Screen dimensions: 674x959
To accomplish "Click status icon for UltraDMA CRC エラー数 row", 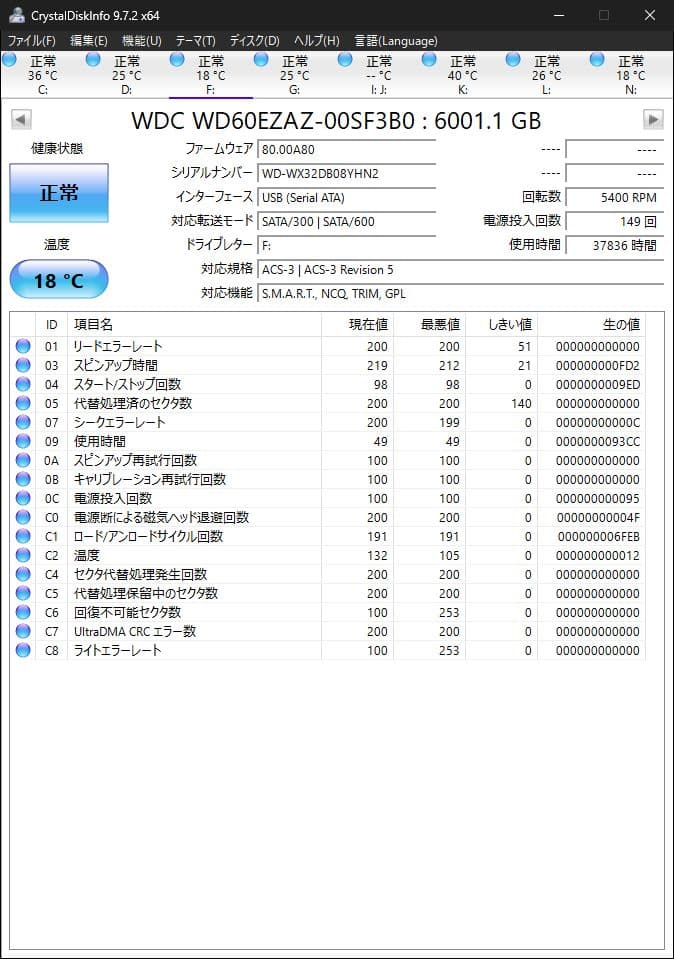I will click(23, 631).
